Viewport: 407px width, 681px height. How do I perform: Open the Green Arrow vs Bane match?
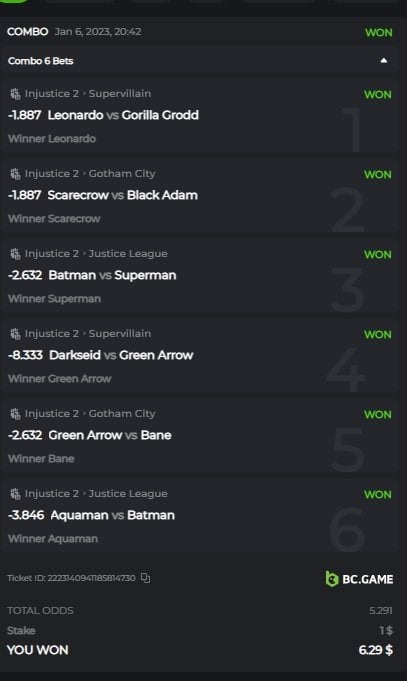tap(110, 435)
